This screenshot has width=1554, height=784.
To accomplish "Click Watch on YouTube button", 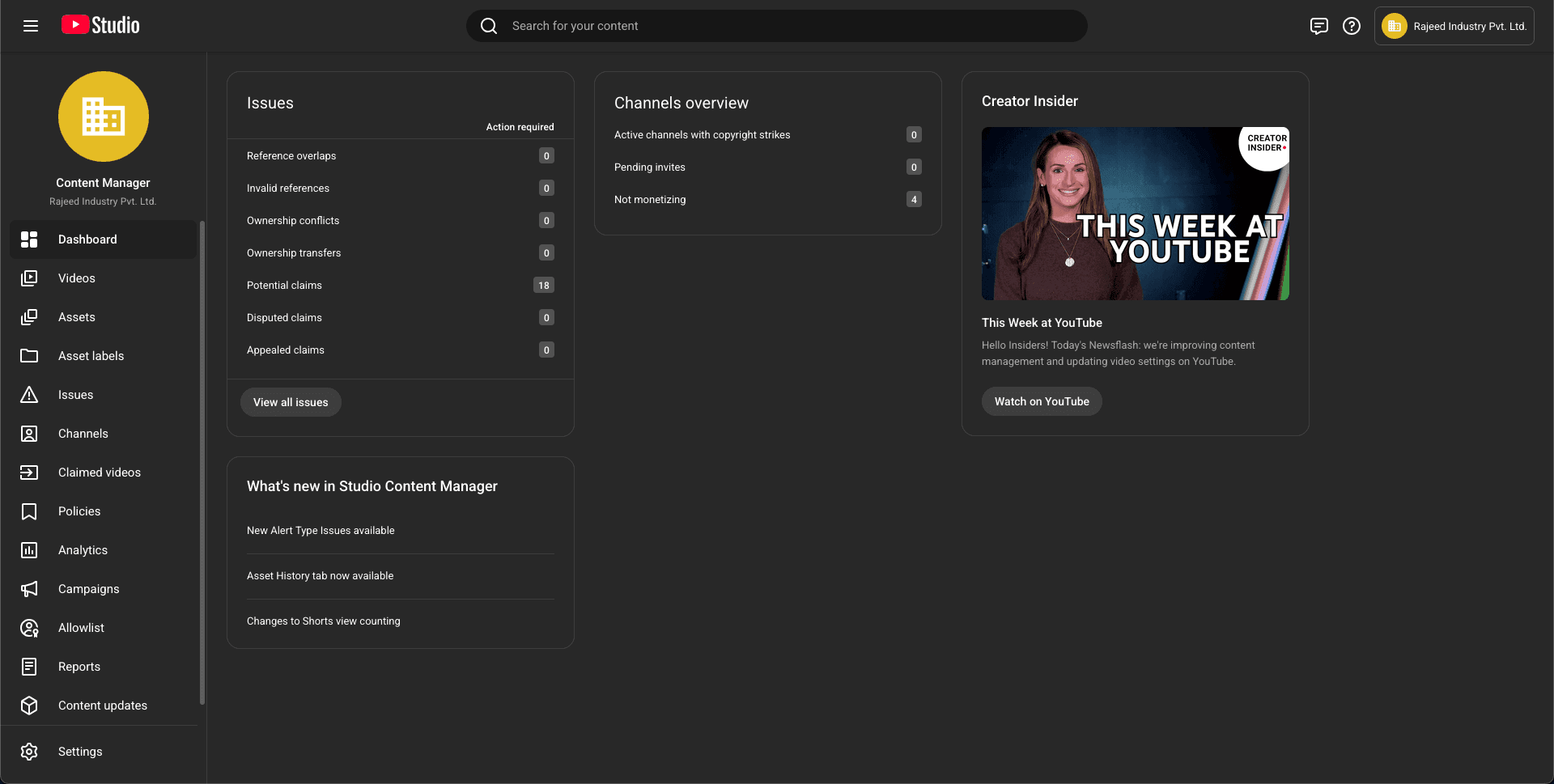I will 1042,401.
